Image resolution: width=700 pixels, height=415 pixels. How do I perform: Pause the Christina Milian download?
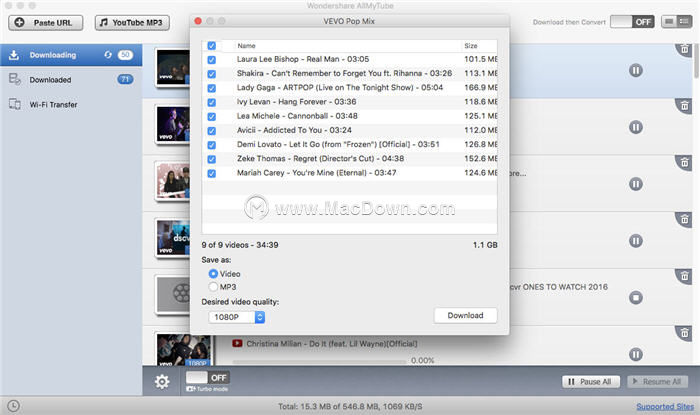[x=636, y=354]
